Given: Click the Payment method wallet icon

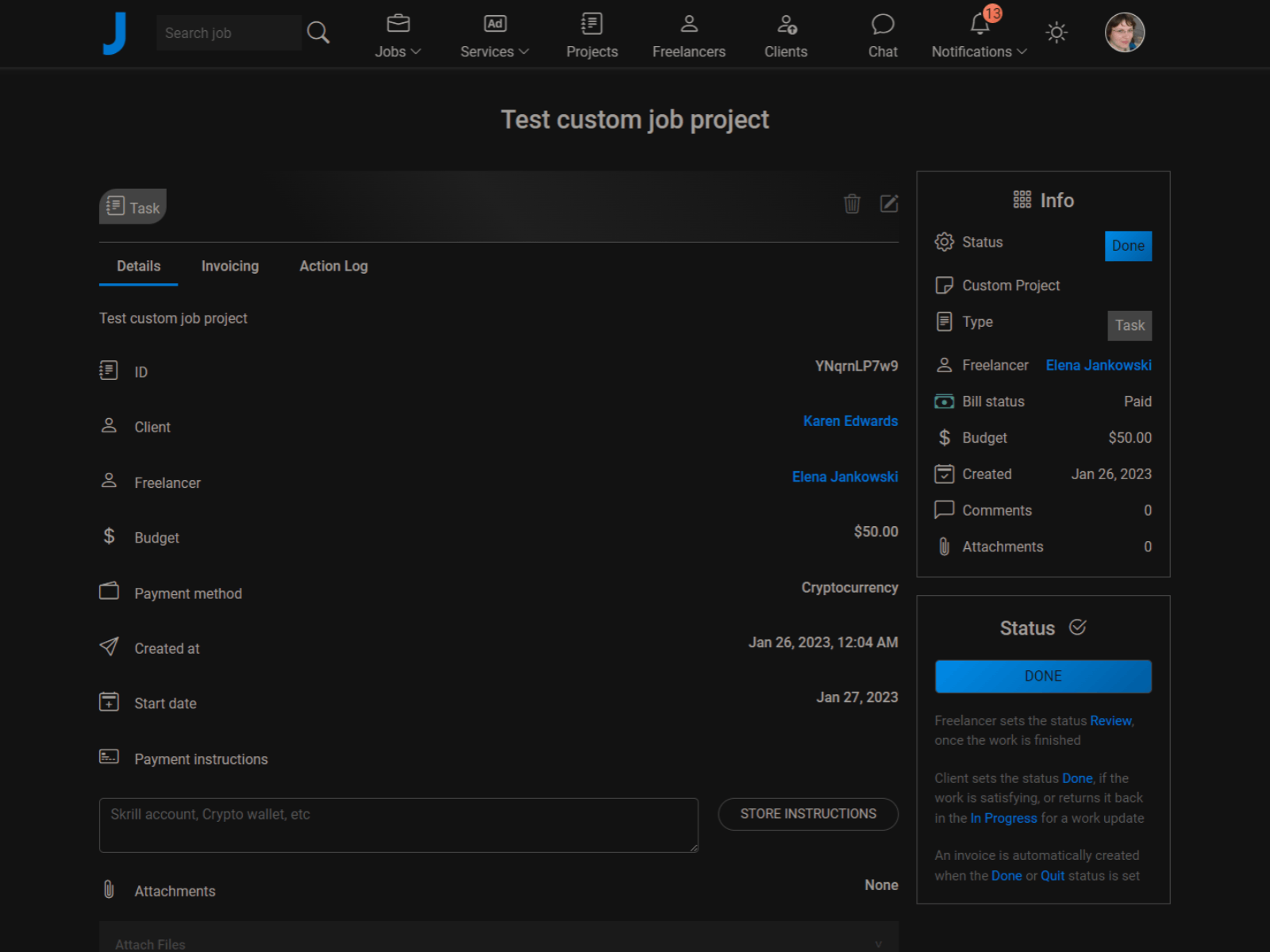Looking at the screenshot, I should pos(109,591).
